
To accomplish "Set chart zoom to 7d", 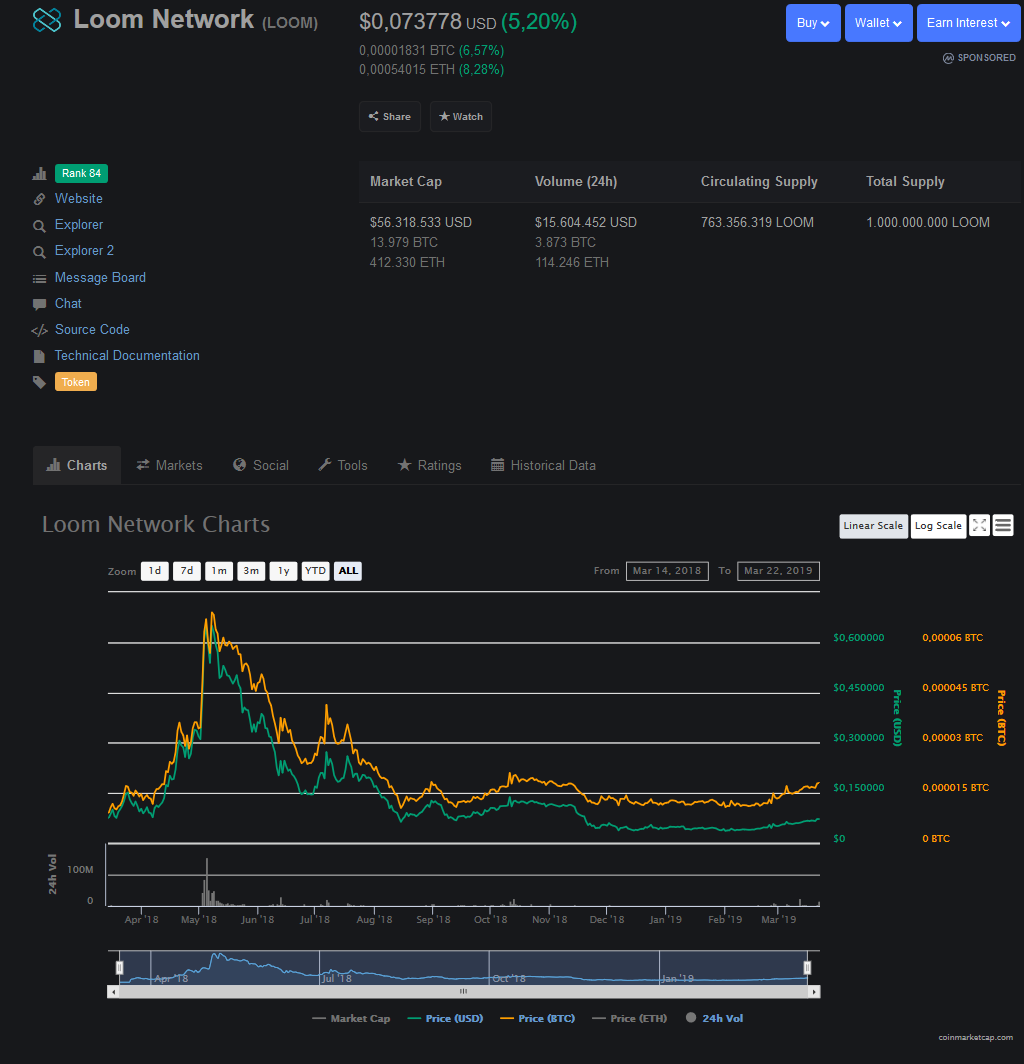I will pos(187,571).
